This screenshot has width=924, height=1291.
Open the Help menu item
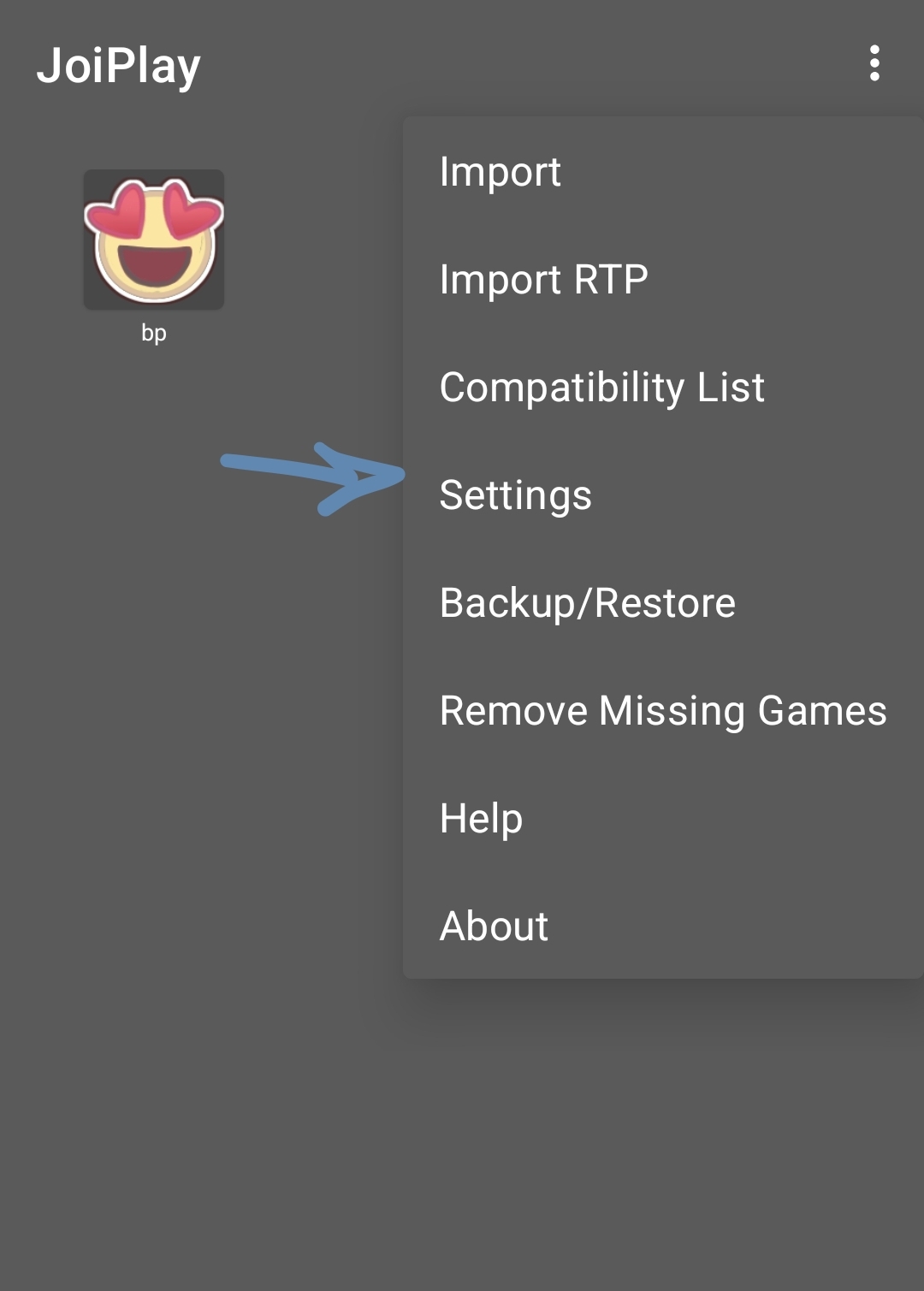663,818
